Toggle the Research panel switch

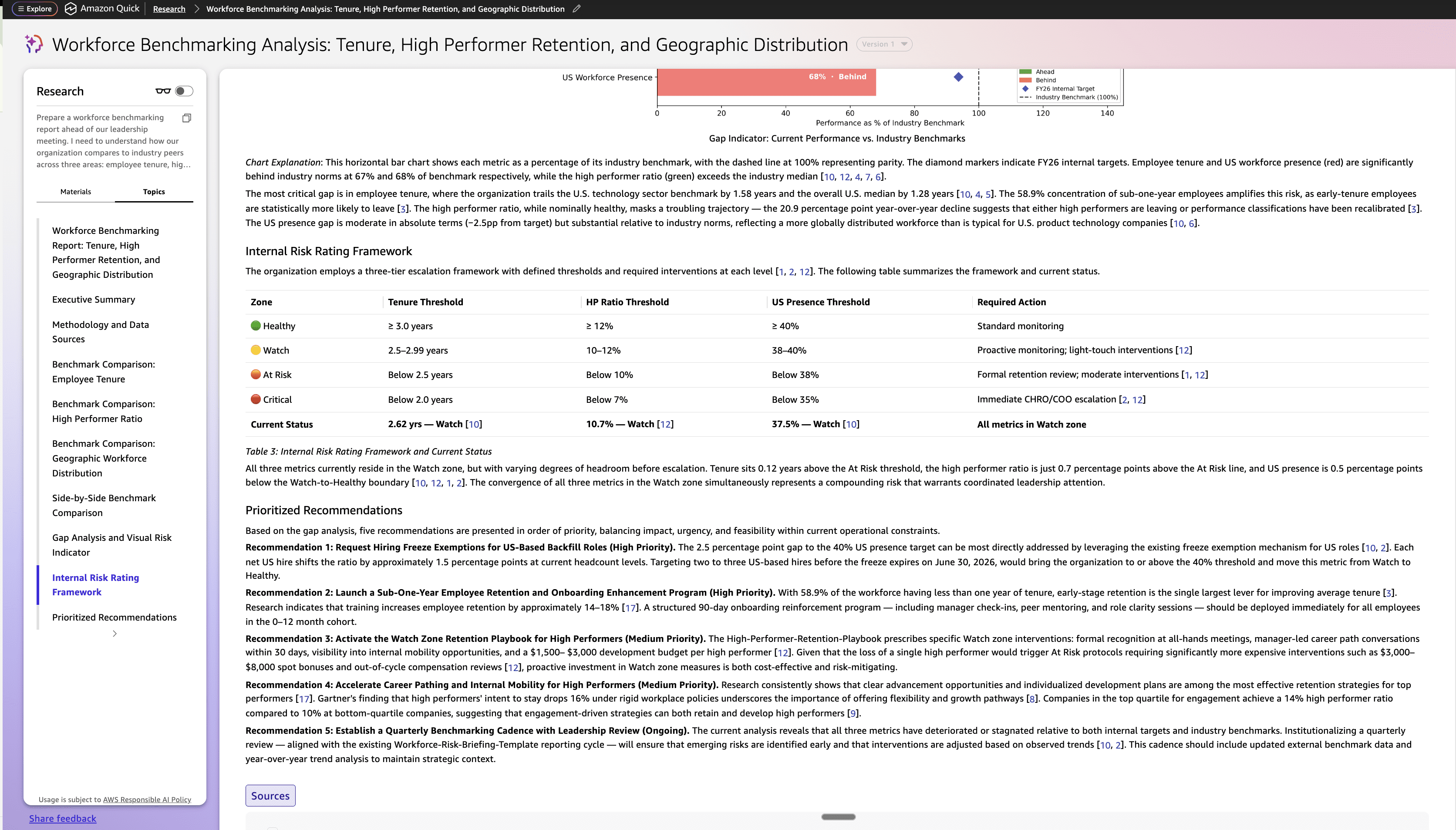(183, 91)
